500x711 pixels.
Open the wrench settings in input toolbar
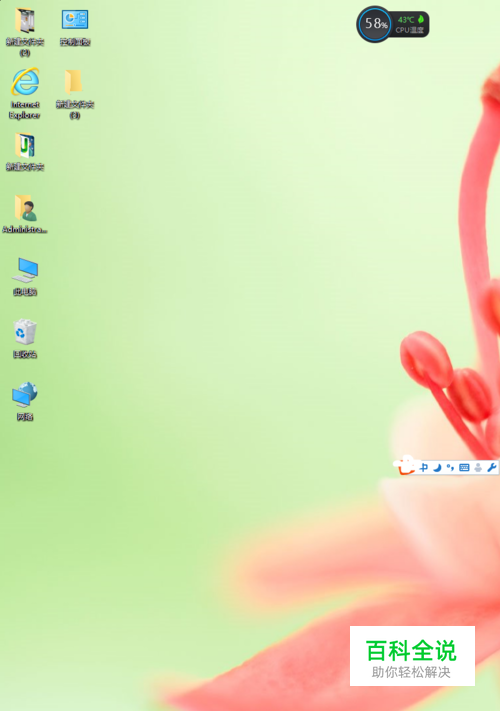click(491, 468)
